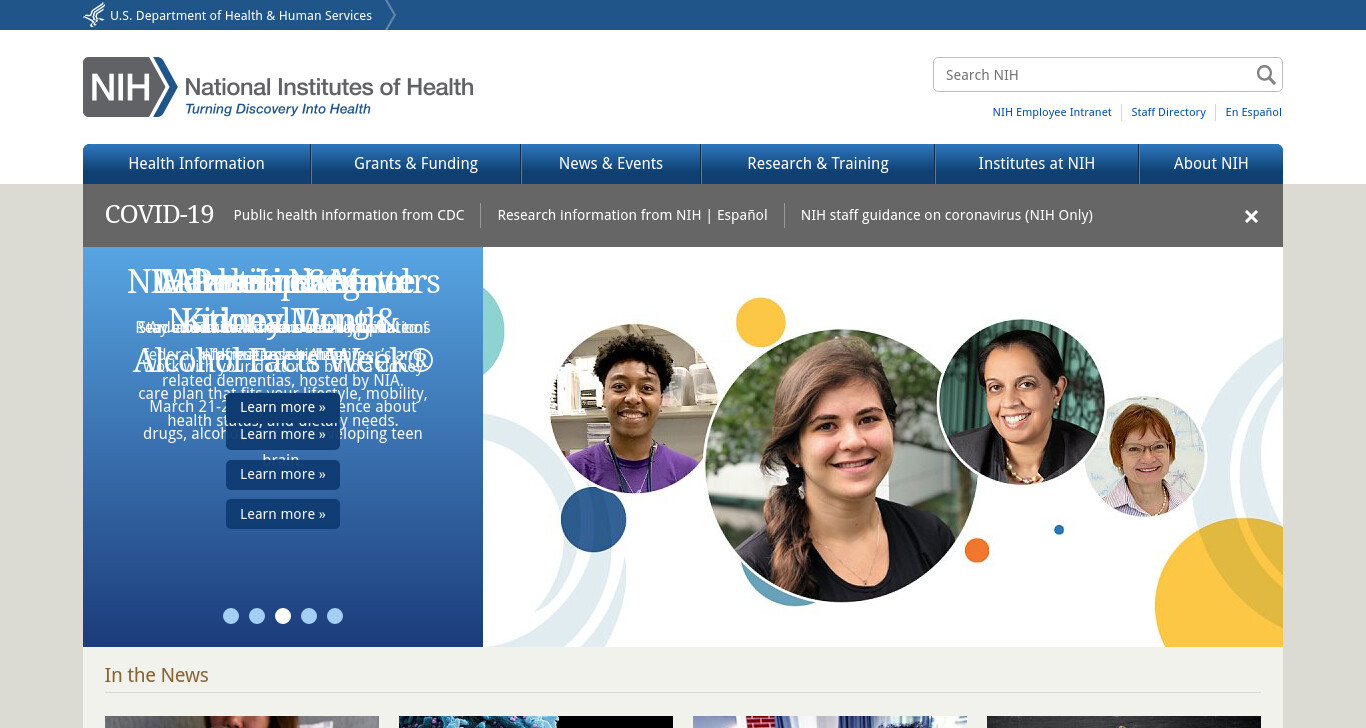Viewport: 1366px width, 728px height.
Task: Open NIH staff guidance on coronavirus link
Action: pos(946,215)
